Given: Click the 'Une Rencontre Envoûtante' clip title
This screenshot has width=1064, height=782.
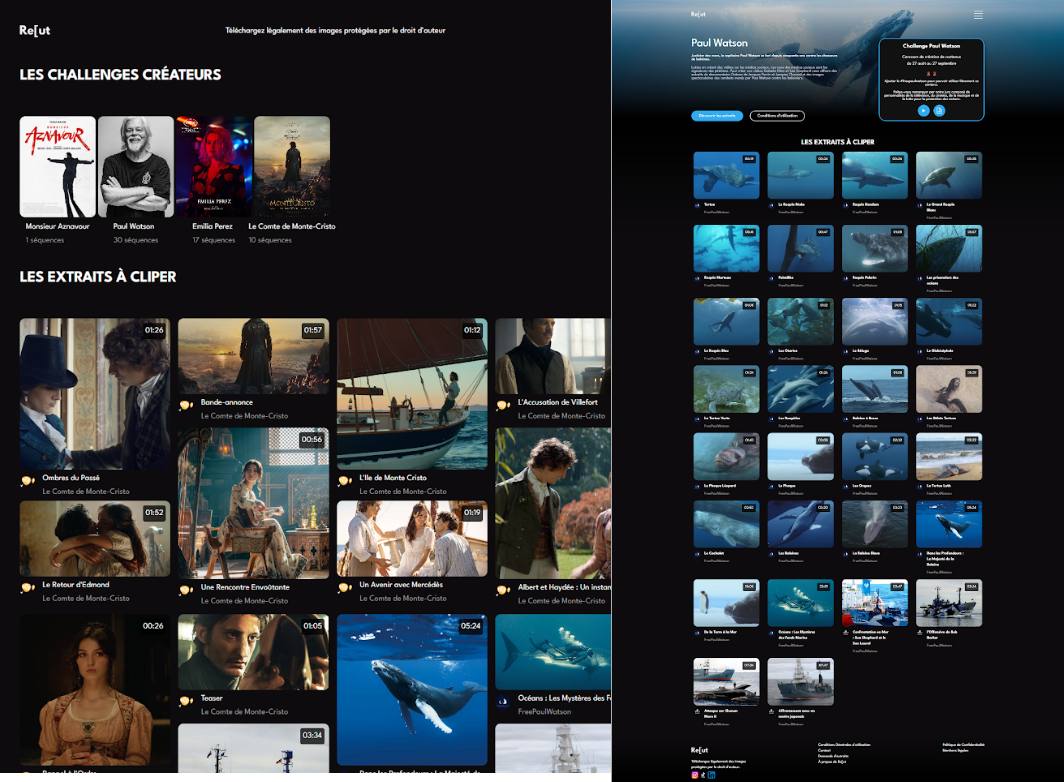Looking at the screenshot, I should click(x=245, y=587).
